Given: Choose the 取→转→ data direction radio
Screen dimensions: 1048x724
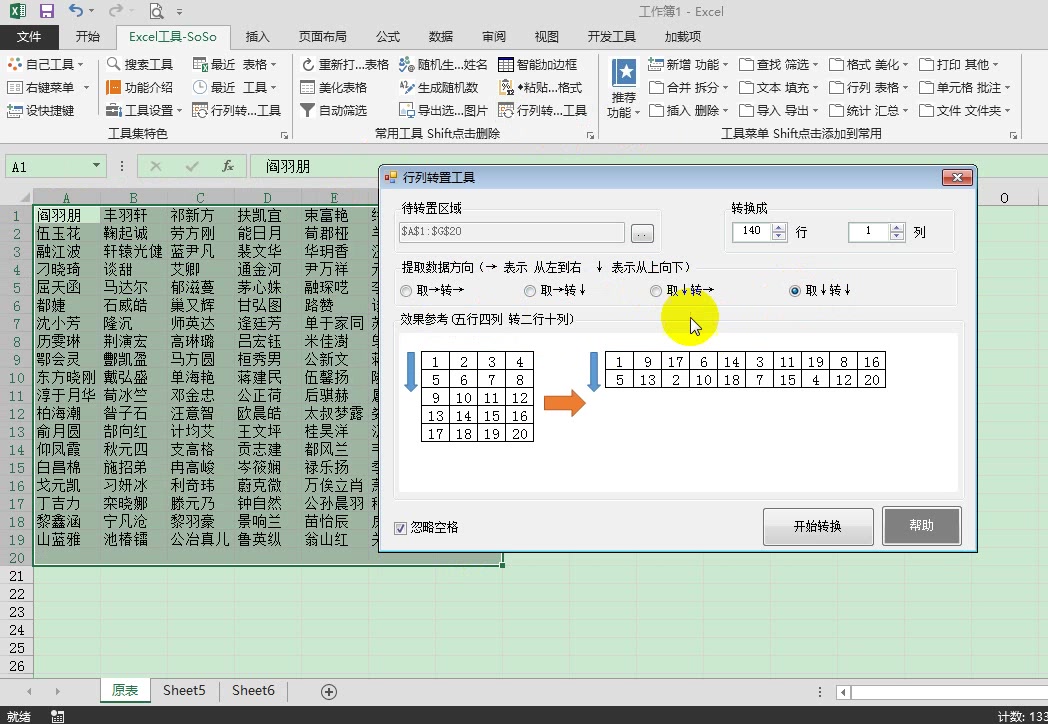Looking at the screenshot, I should point(408,291).
